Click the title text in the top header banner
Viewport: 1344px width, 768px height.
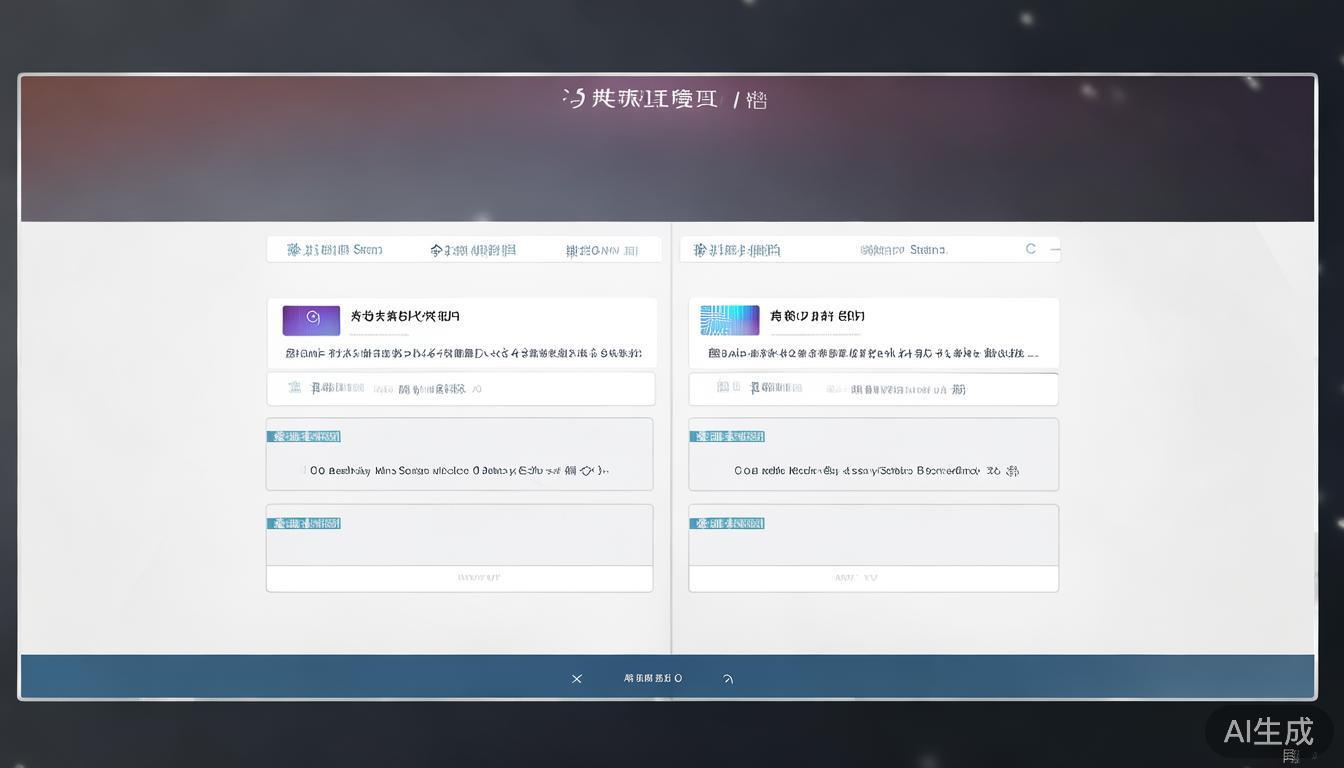[x=665, y=99]
